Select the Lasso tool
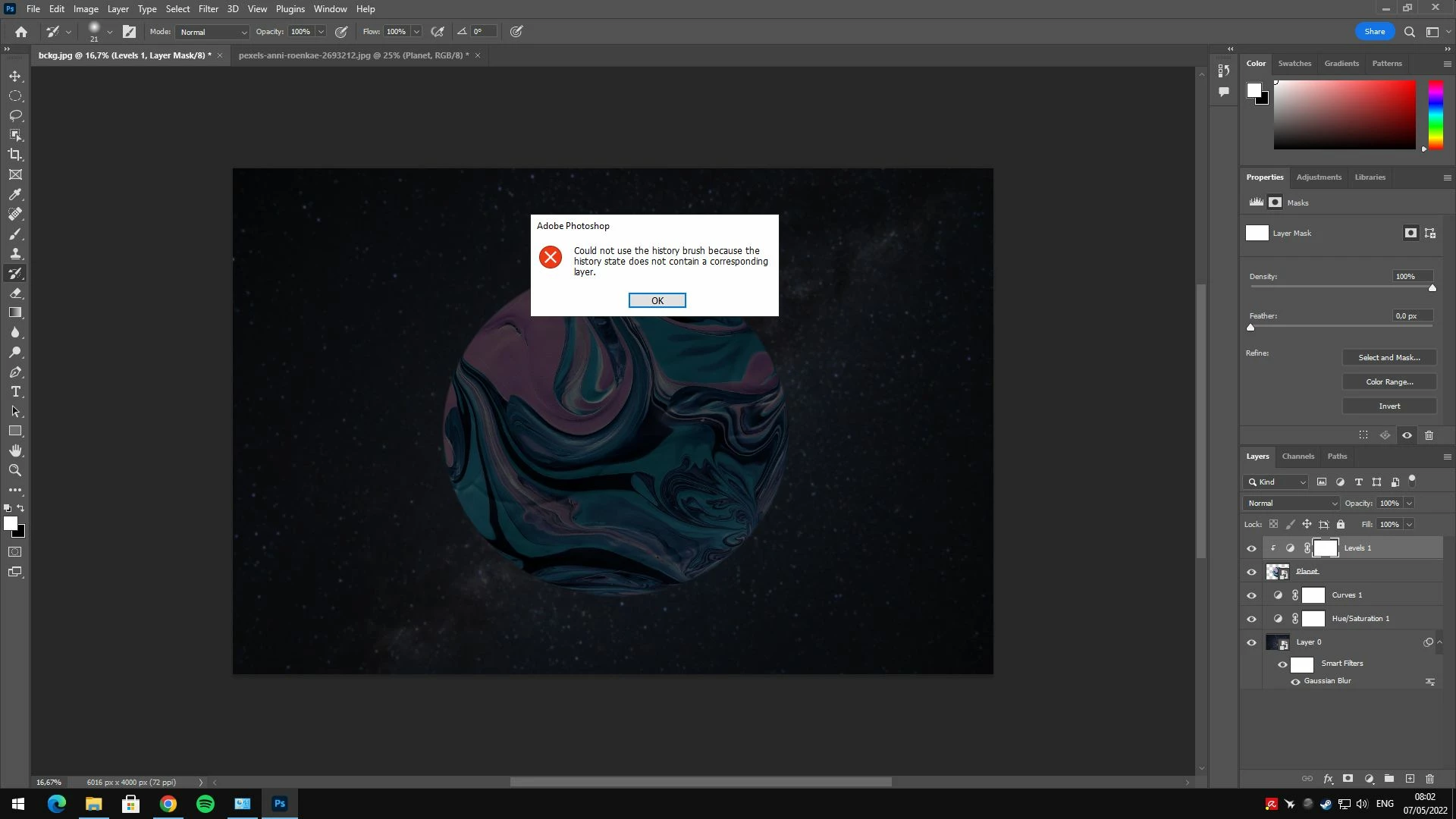Viewport: 1456px width, 819px height. click(x=15, y=115)
